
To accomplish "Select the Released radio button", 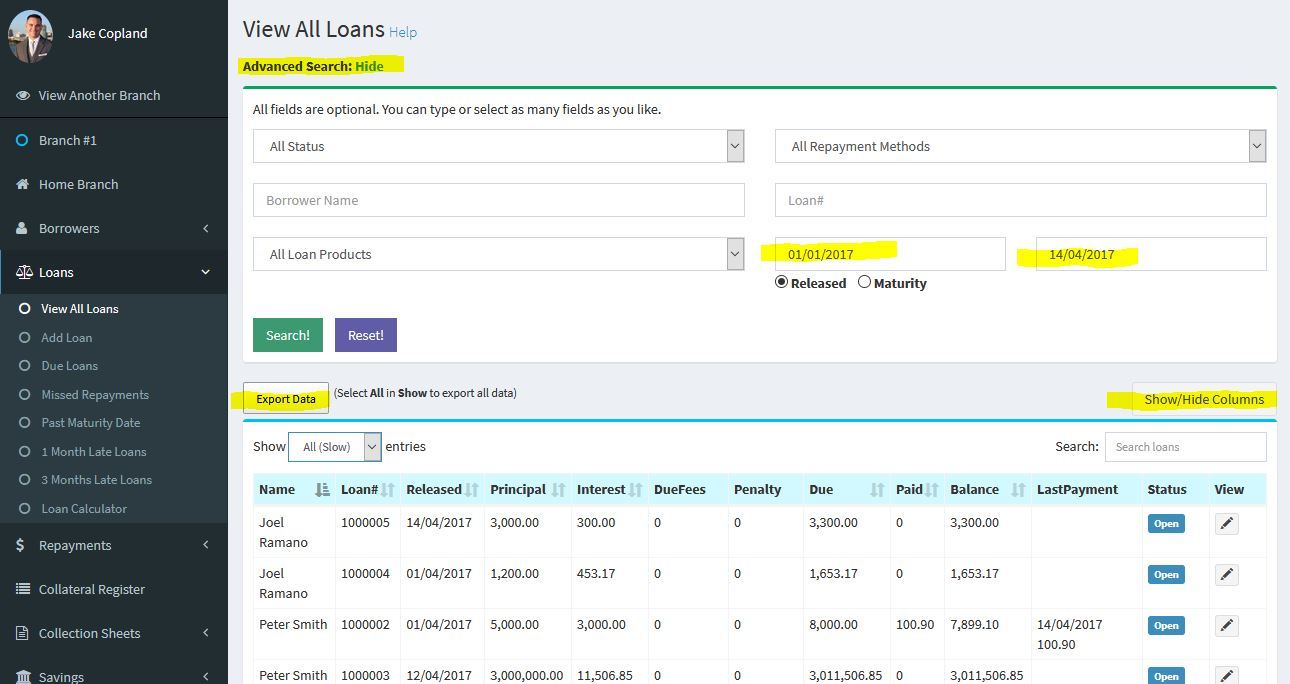I will (x=782, y=283).
